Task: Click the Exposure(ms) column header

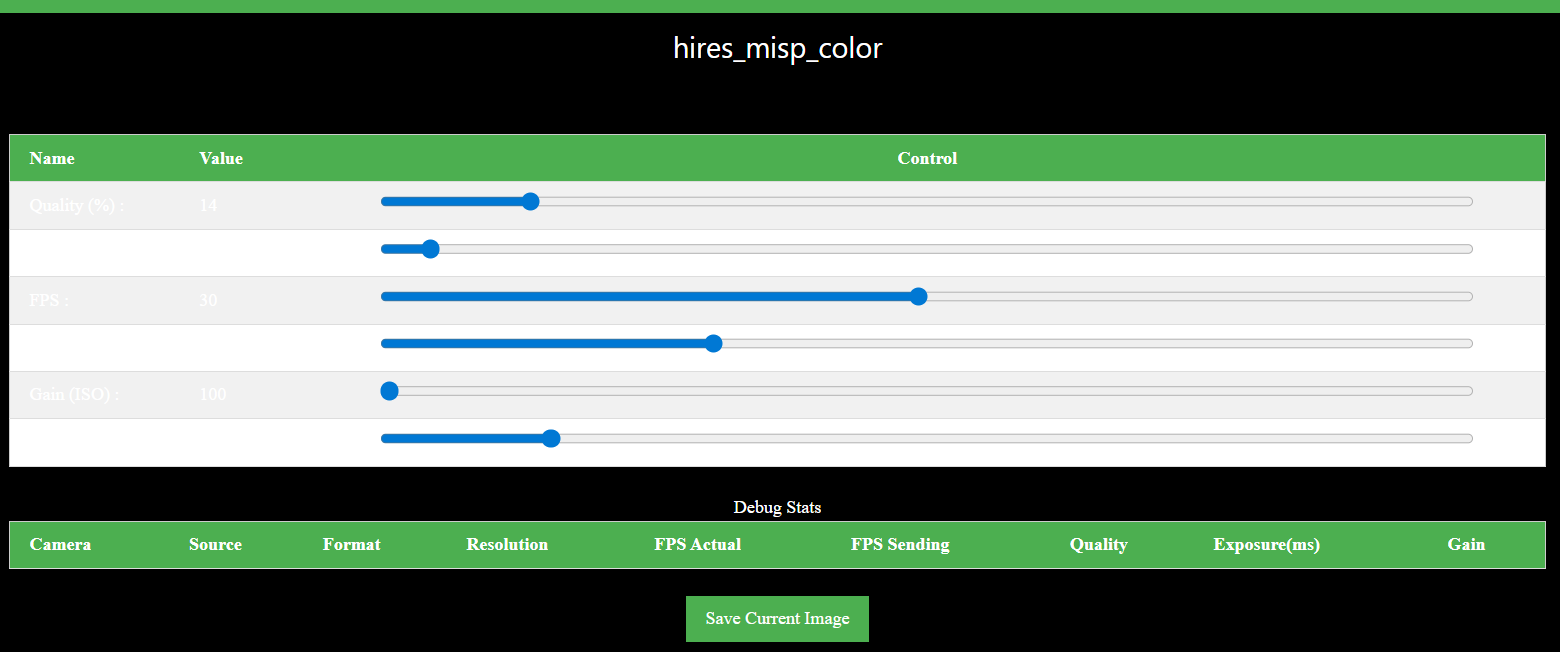Action: [x=1266, y=544]
